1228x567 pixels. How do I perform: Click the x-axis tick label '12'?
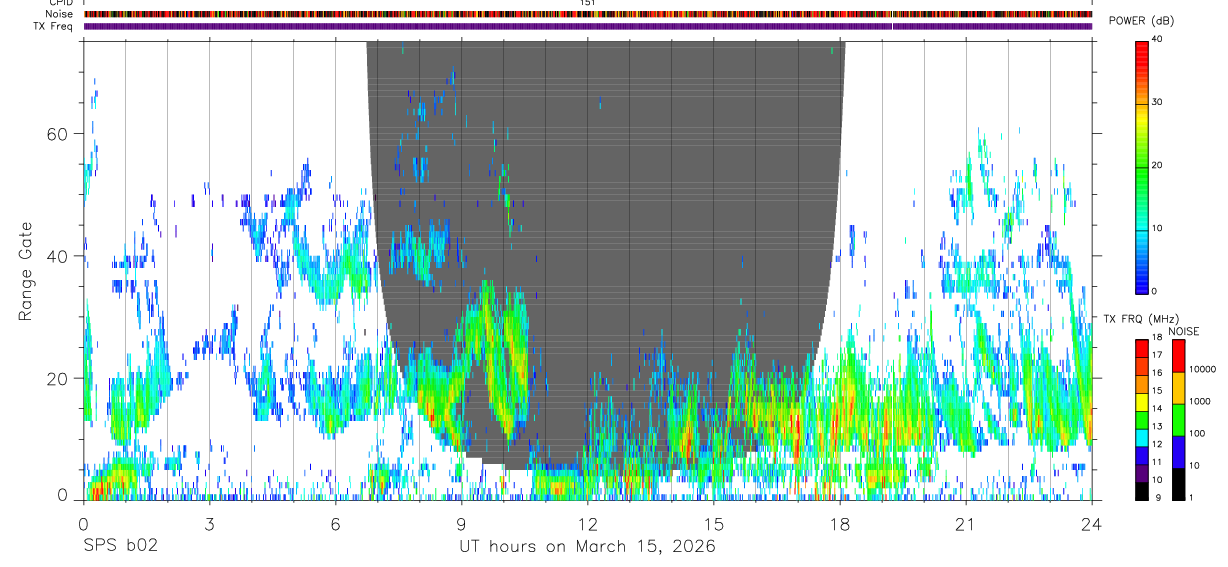tap(588, 523)
